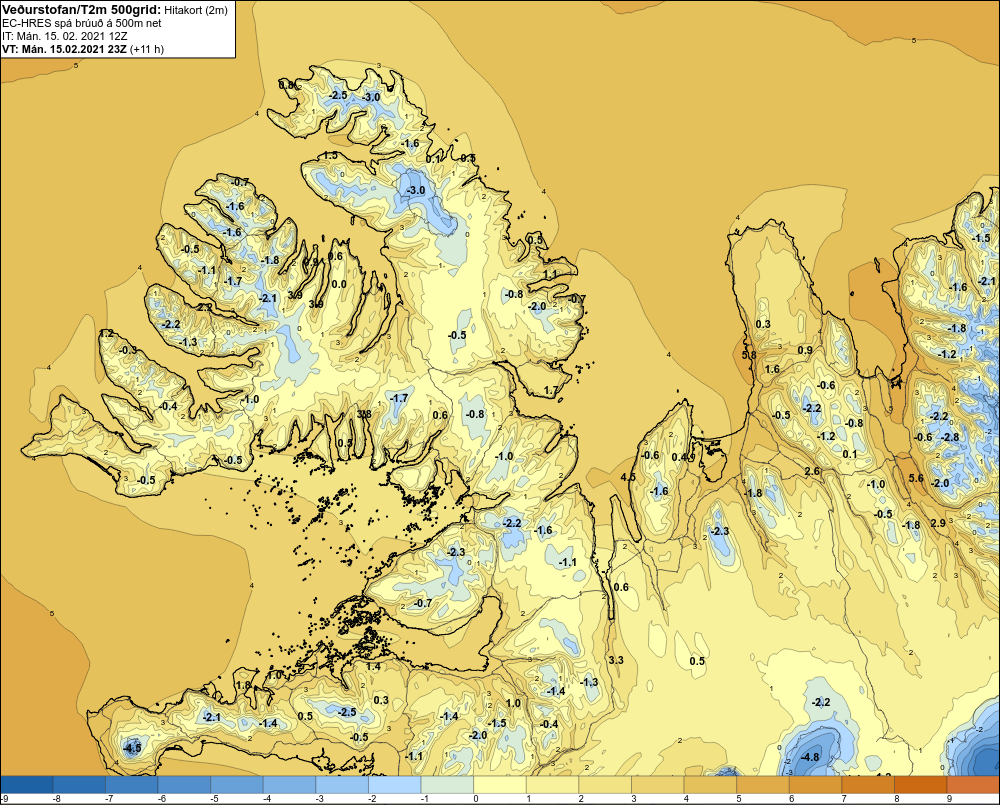Click the '5.6' temperature value on the map
The height and width of the screenshot is (805, 1000).
916,478
